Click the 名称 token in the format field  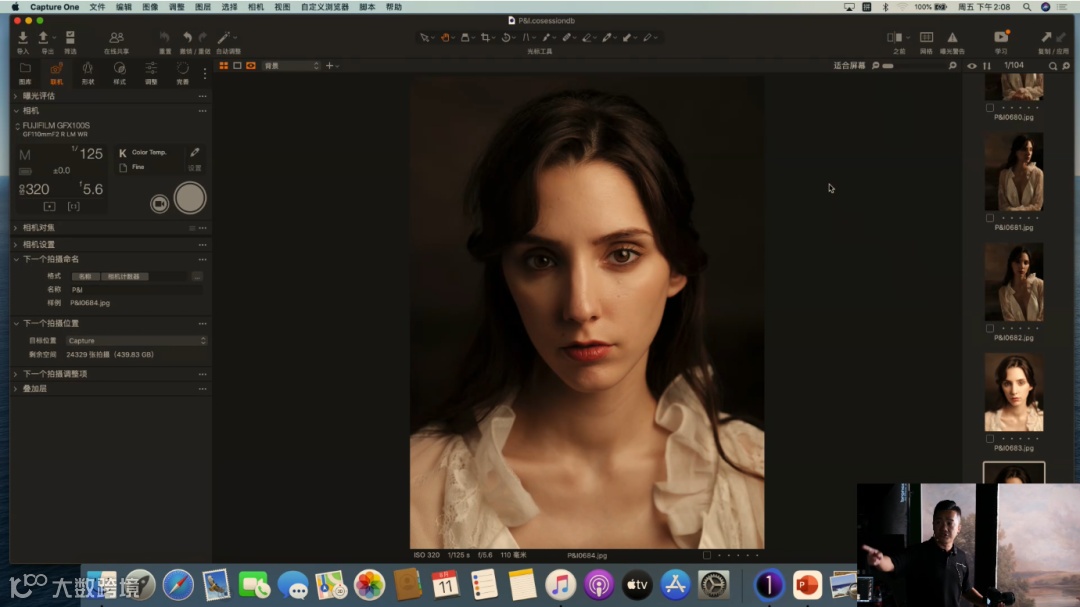[x=85, y=276]
